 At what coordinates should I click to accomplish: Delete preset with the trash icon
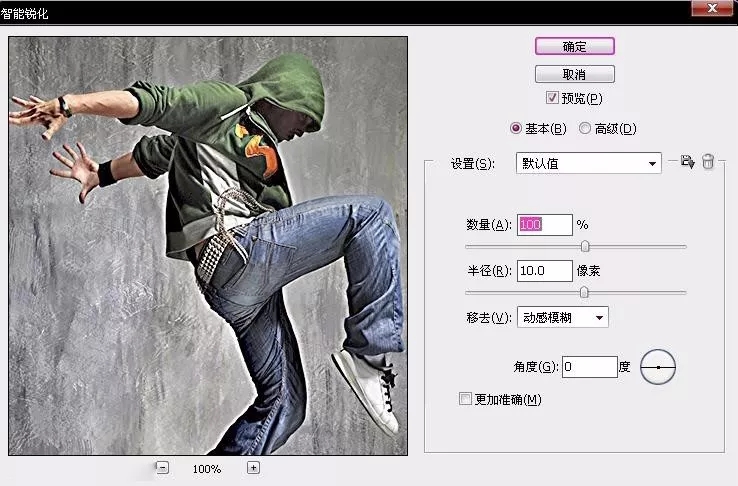tap(708, 161)
